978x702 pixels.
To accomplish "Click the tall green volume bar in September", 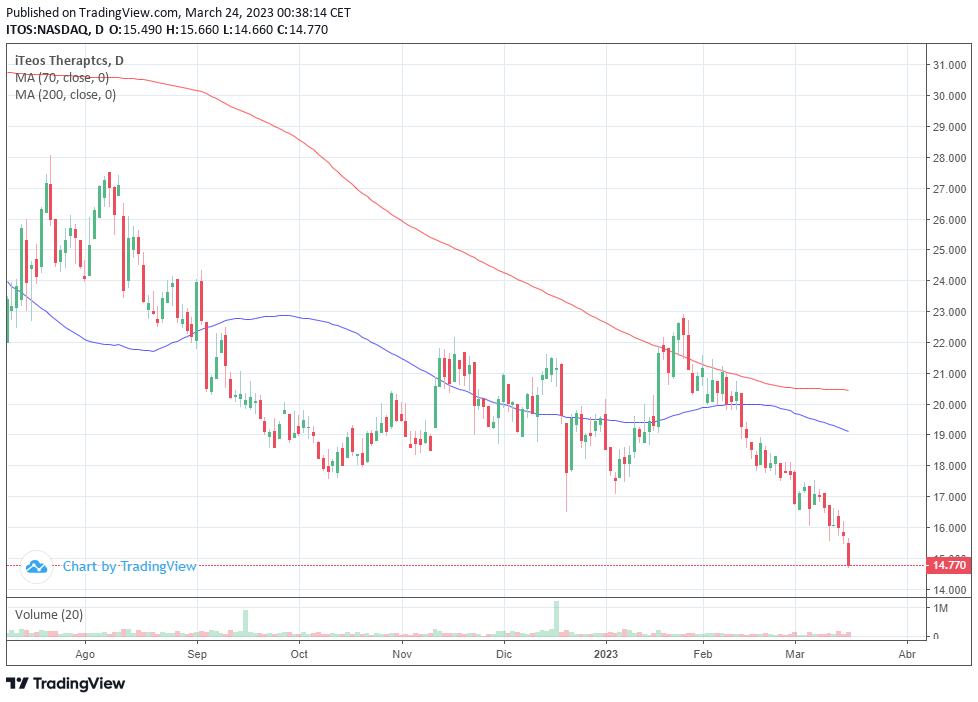I will pos(245,623).
